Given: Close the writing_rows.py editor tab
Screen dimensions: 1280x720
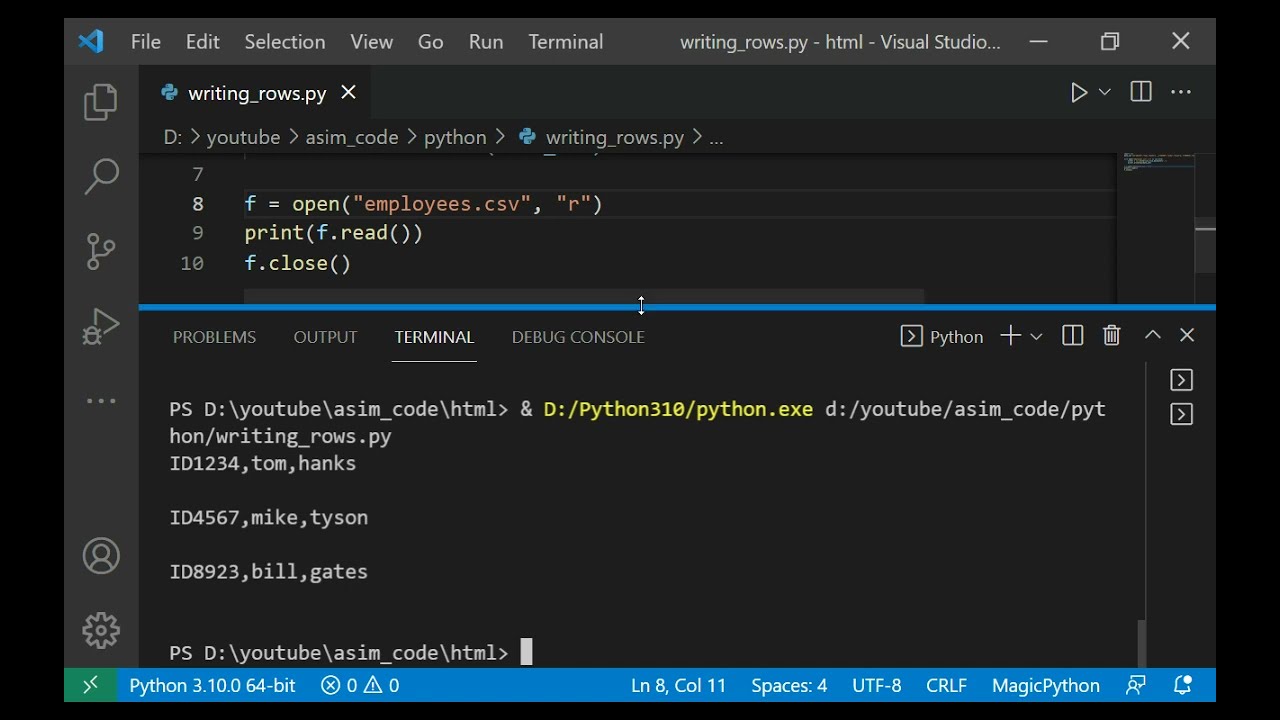Looking at the screenshot, I should coord(348,92).
